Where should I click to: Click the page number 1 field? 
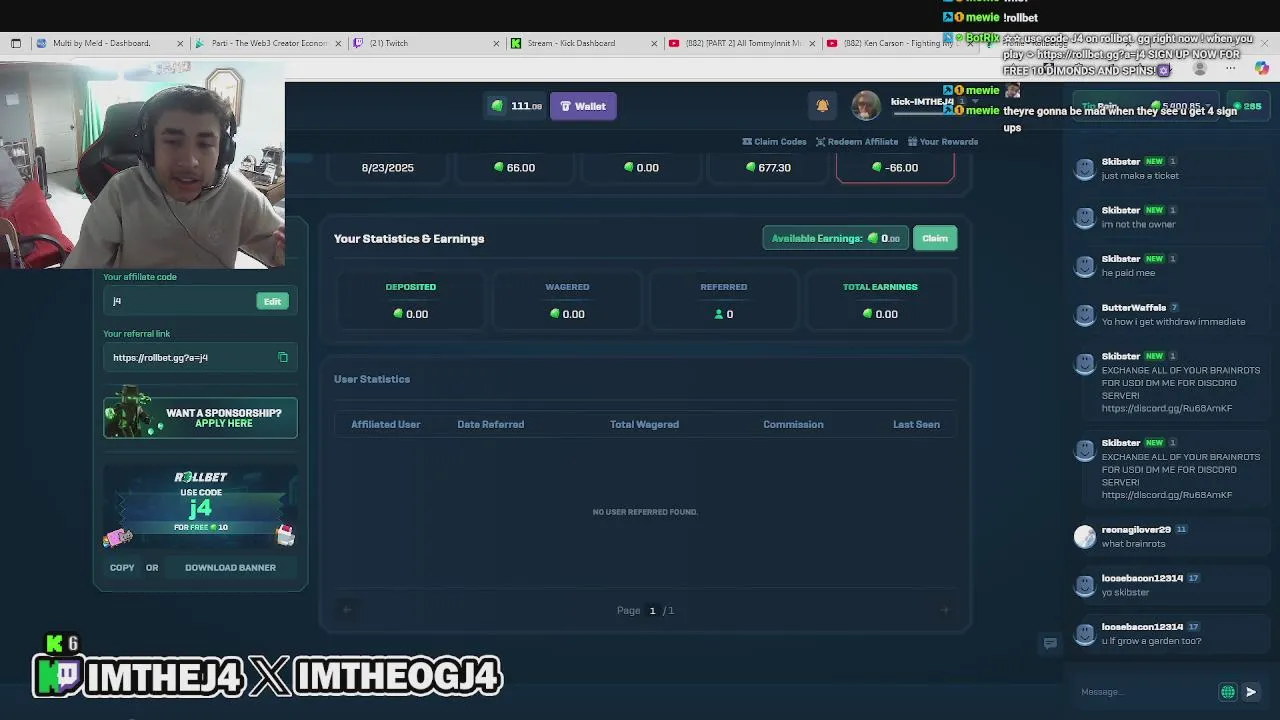(652, 610)
